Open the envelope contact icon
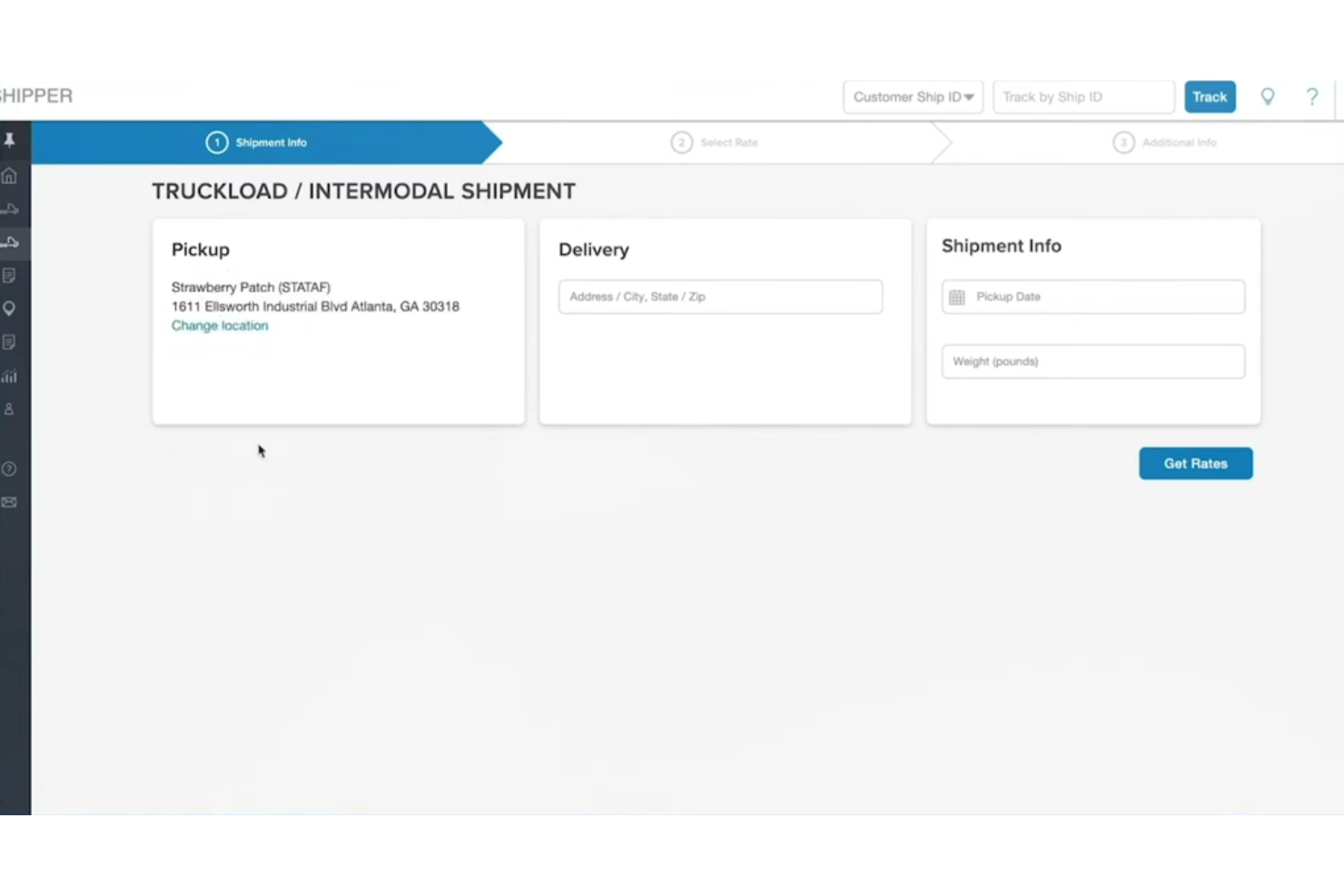 pyautogui.click(x=10, y=501)
